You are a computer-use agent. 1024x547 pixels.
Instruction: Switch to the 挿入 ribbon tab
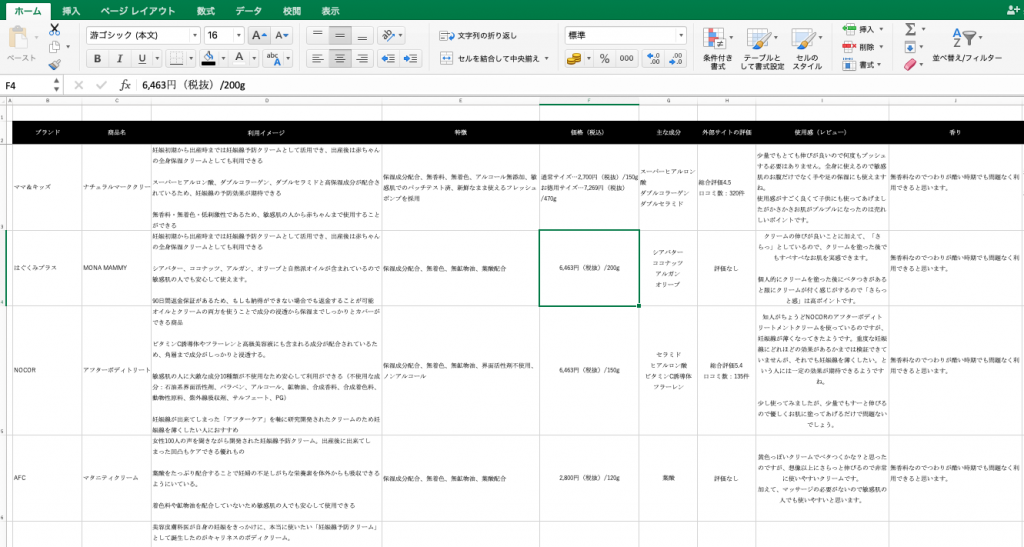click(x=71, y=11)
